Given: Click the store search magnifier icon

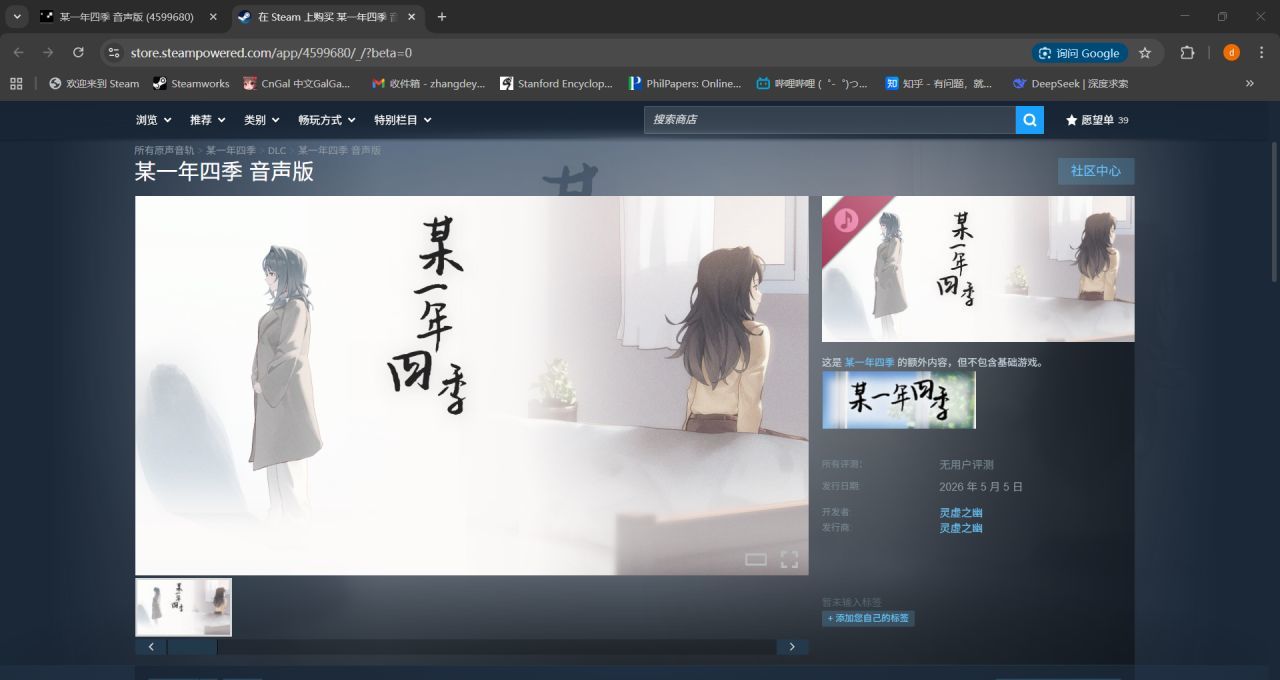Looking at the screenshot, I should tap(1029, 120).
